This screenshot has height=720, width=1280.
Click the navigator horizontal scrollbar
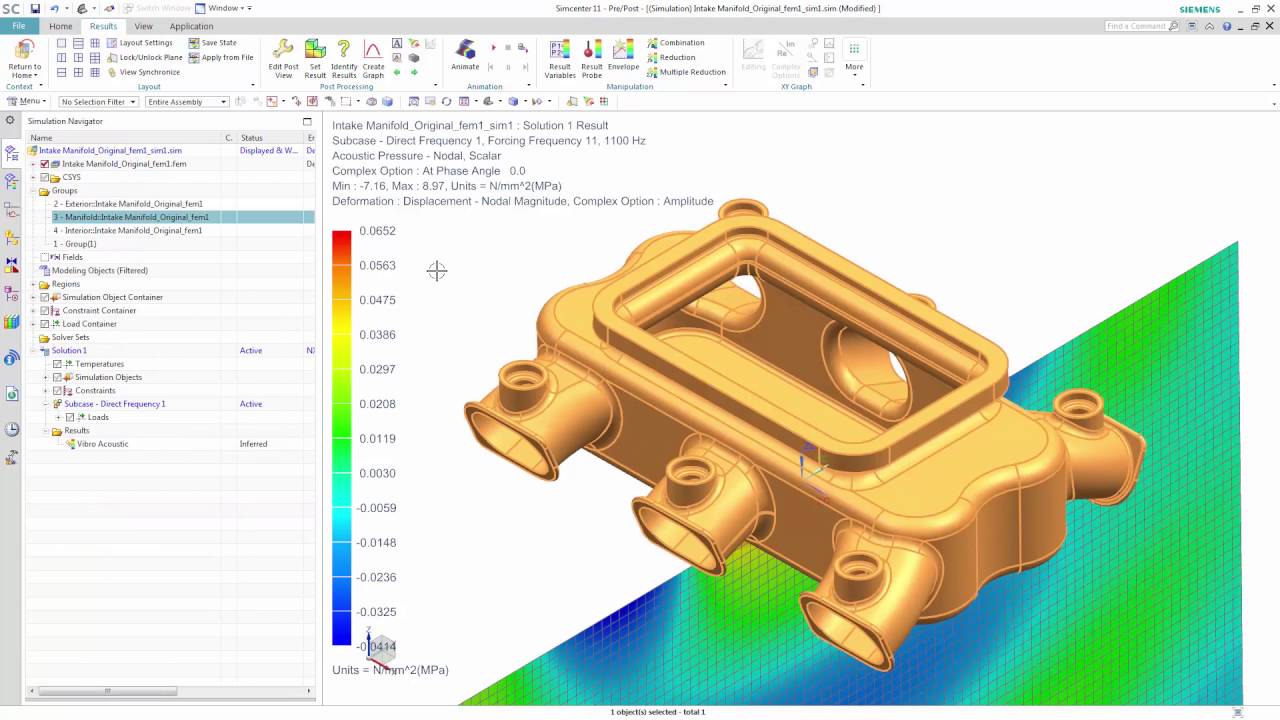tap(108, 691)
